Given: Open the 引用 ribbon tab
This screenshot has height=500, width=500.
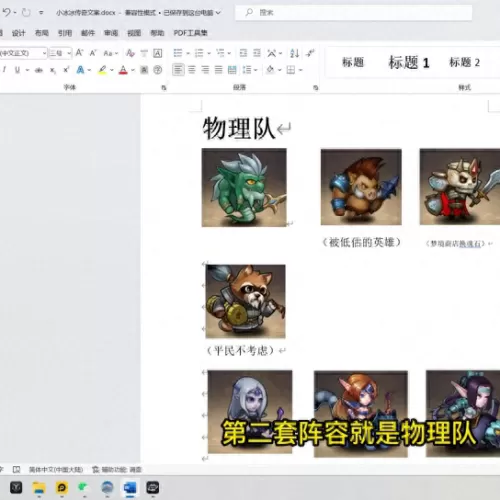Looking at the screenshot, I should point(65,33).
